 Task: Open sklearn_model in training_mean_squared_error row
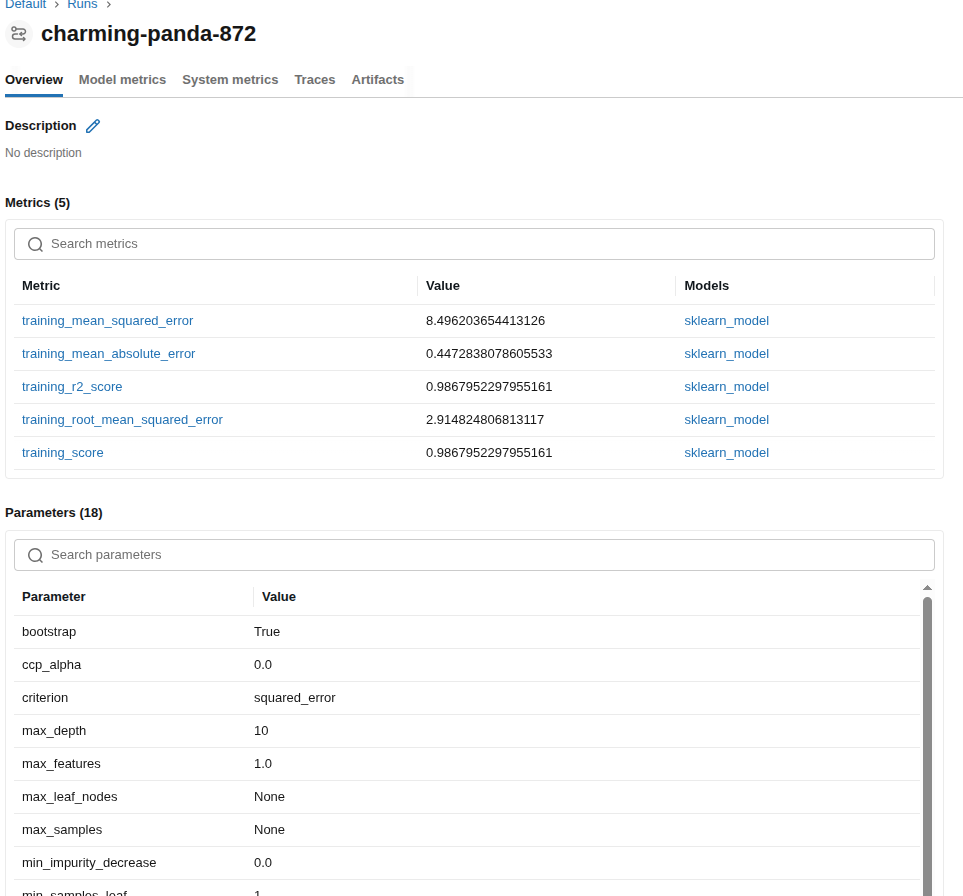727,321
